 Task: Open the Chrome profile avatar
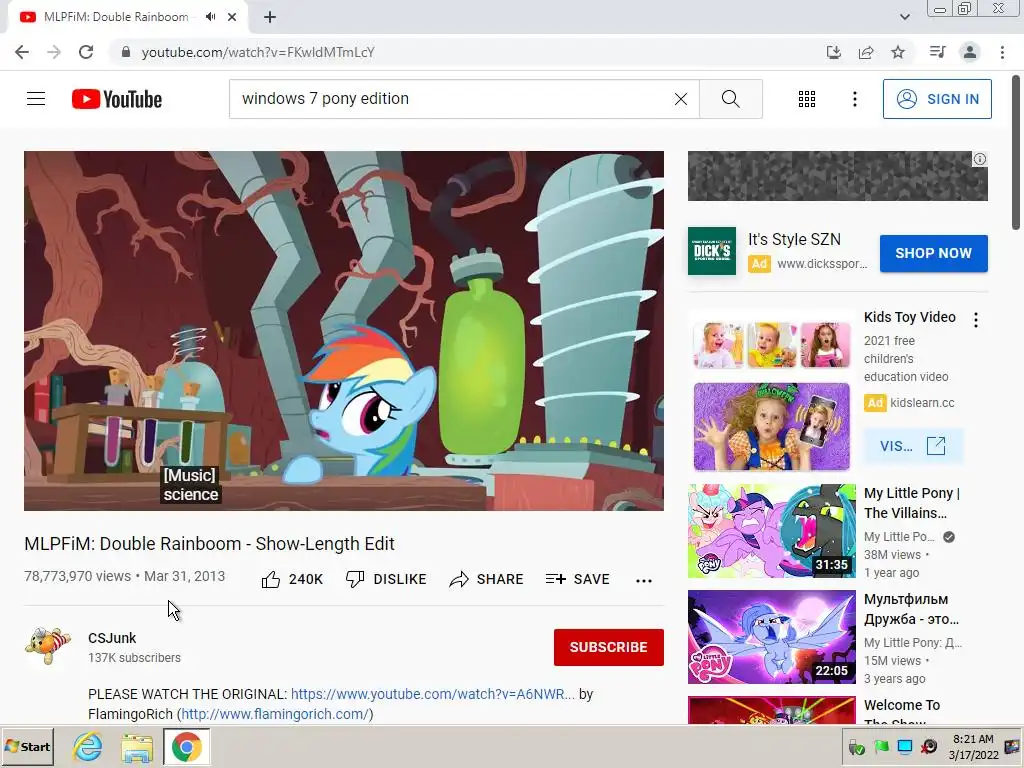[x=970, y=52]
